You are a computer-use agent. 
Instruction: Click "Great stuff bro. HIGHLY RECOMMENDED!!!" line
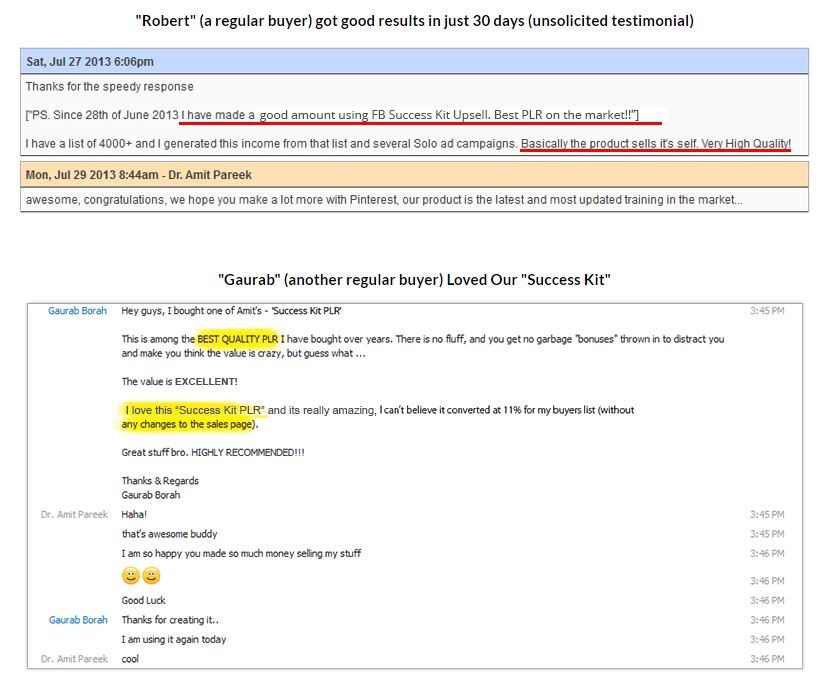pos(213,452)
